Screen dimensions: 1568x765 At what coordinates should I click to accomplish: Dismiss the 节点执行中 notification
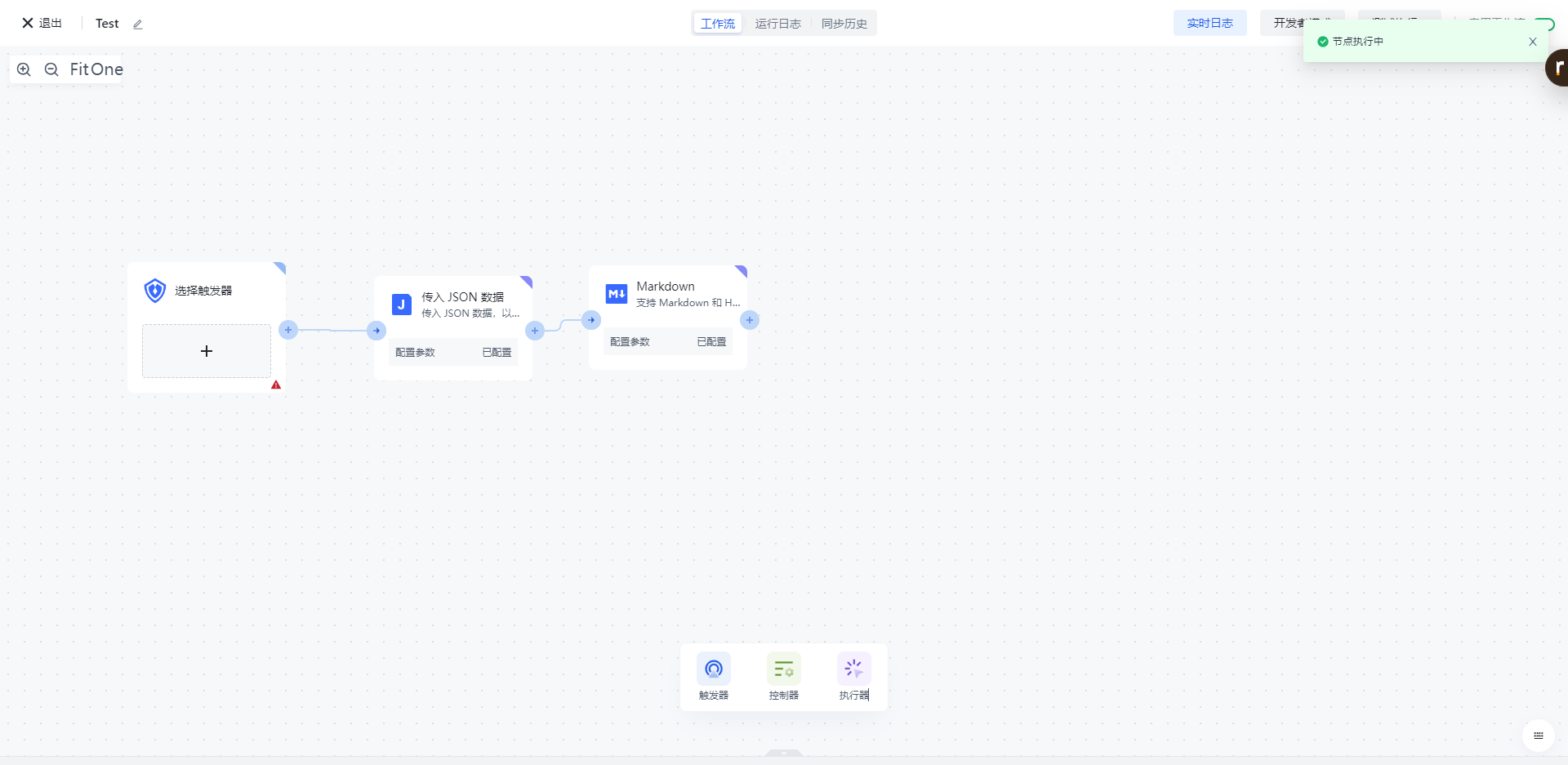click(1532, 42)
